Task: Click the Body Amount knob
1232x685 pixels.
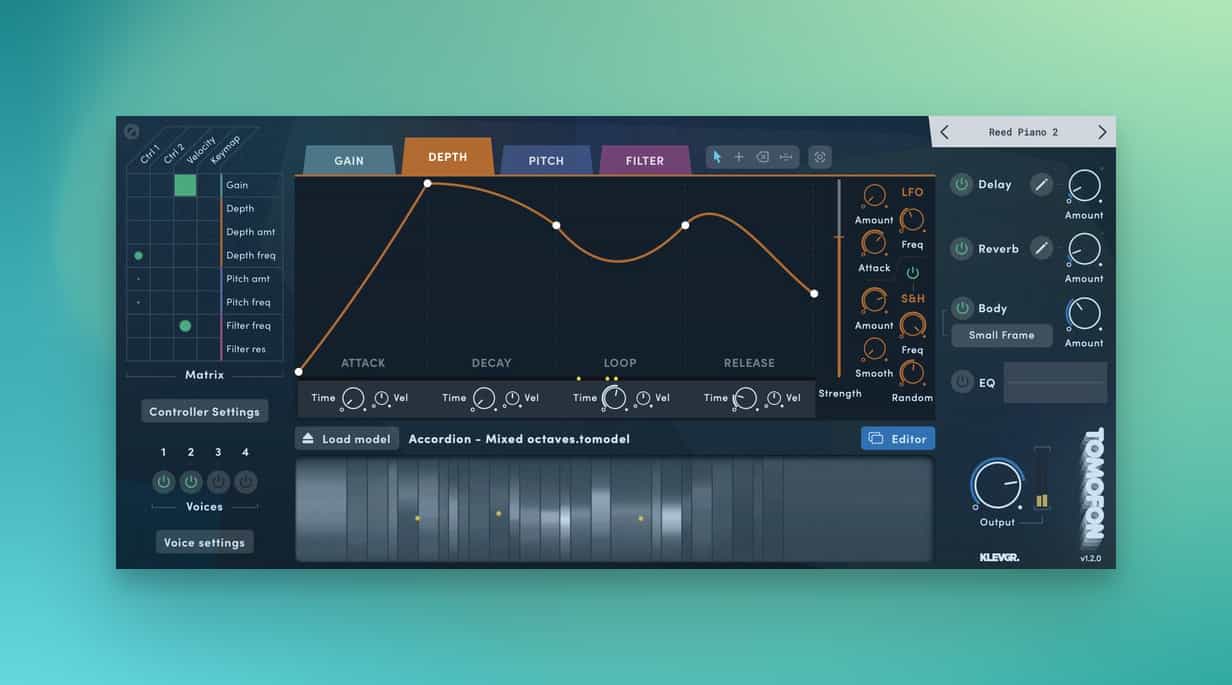Action: (x=1084, y=313)
